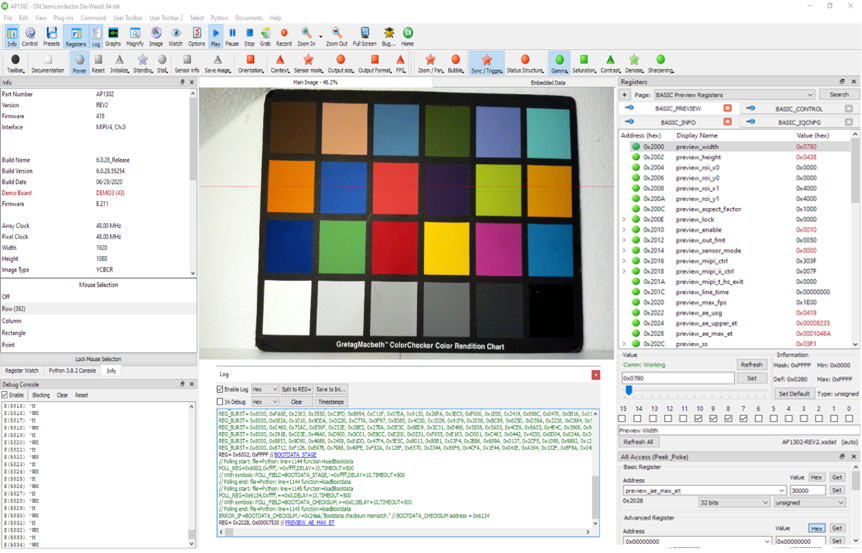
Task: Open the preview_ae_max_et address combo box
Action: 704,490
